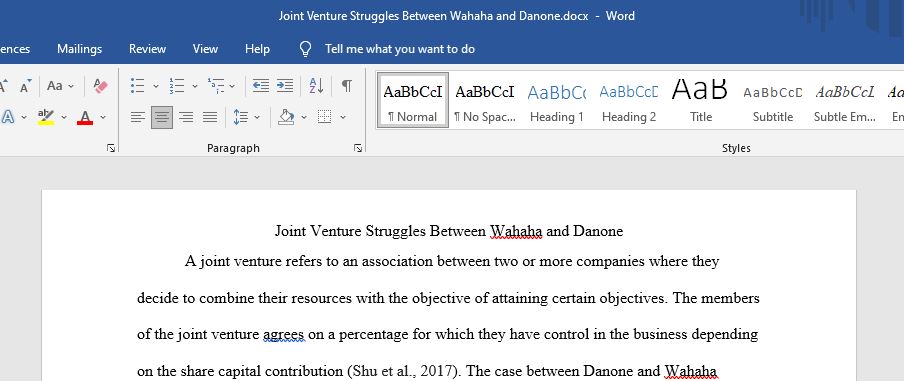Apply the Text Effects outlined A icon
The width and height of the screenshot is (904, 381).
8,118
